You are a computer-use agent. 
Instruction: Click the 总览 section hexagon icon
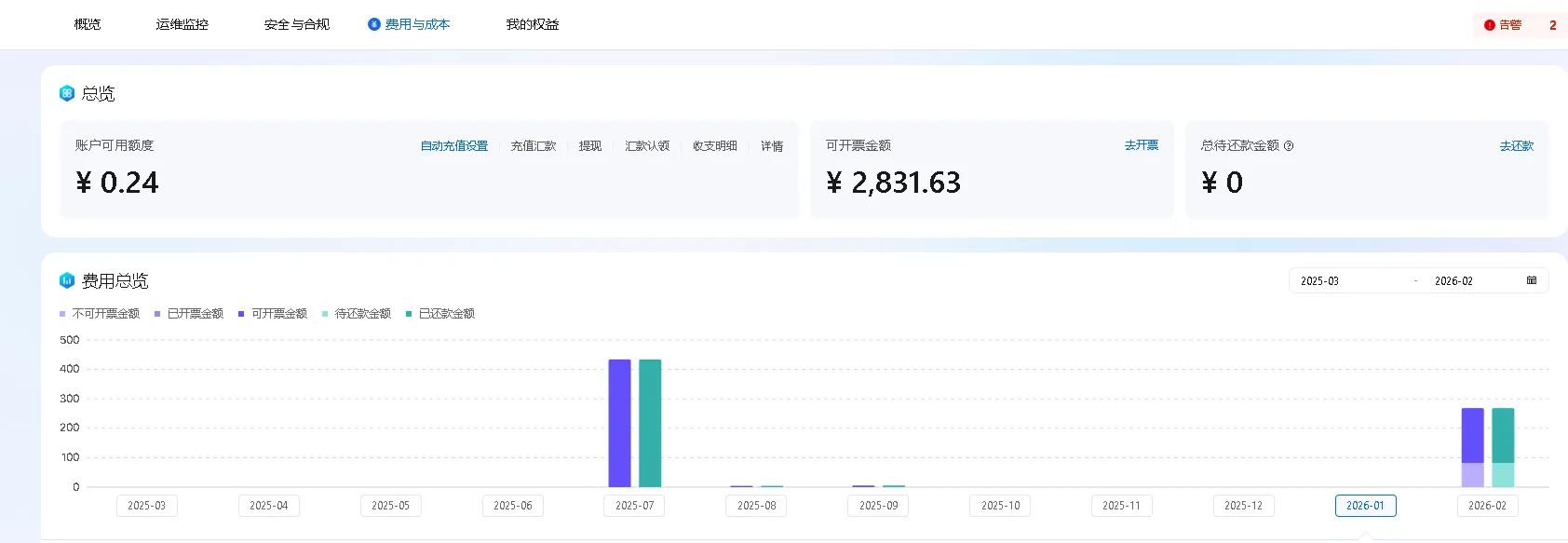[x=67, y=93]
